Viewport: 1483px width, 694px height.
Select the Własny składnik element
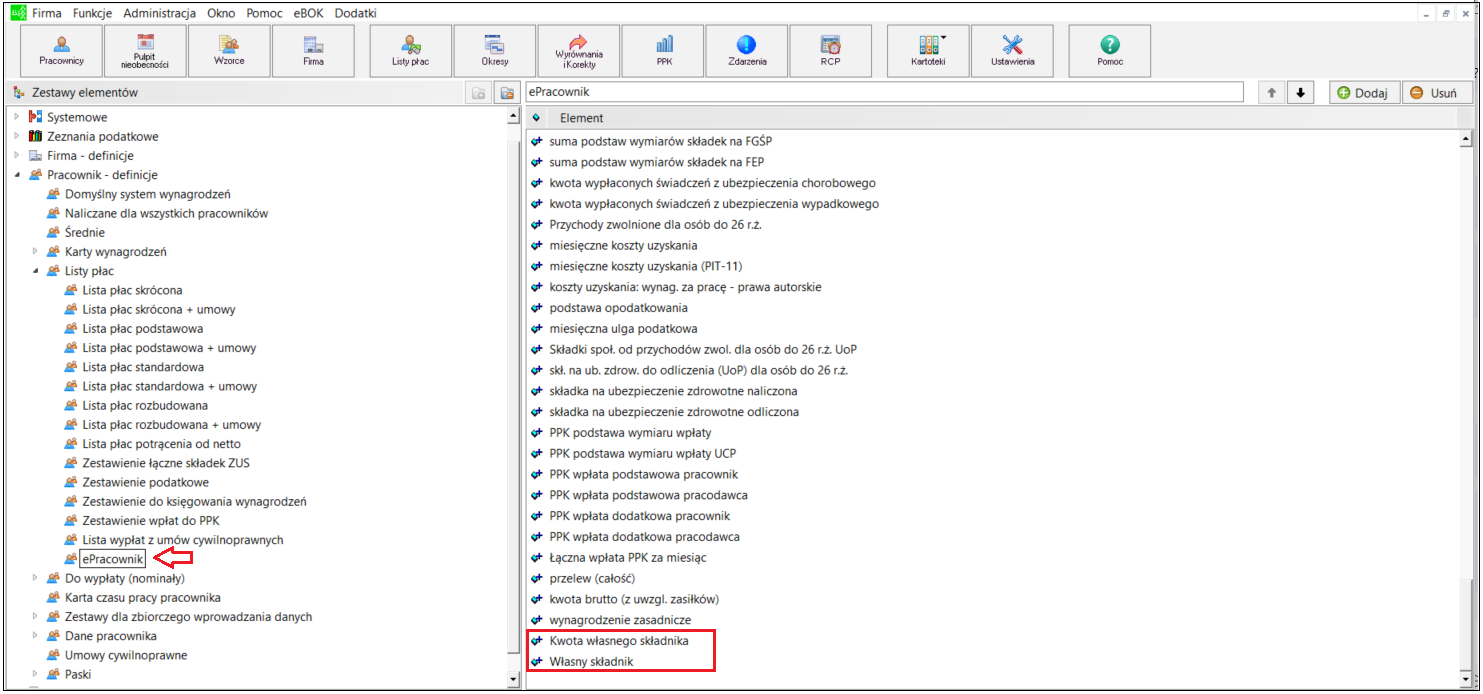tap(591, 662)
